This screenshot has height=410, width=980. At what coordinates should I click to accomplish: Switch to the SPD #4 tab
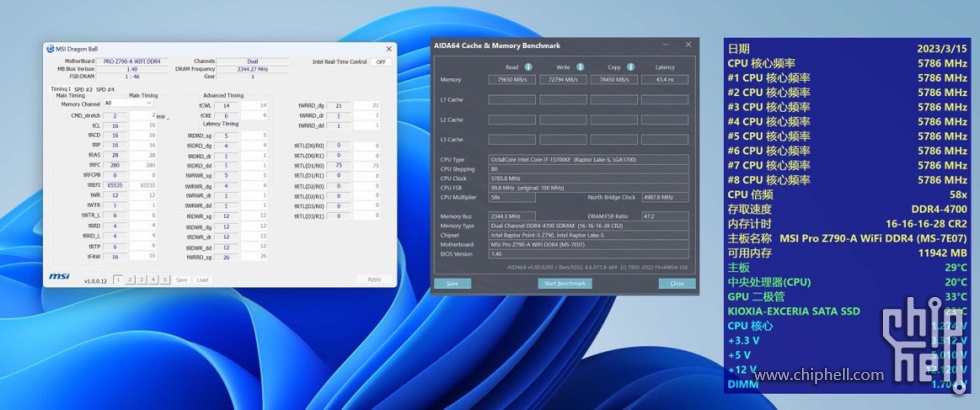click(x=106, y=89)
